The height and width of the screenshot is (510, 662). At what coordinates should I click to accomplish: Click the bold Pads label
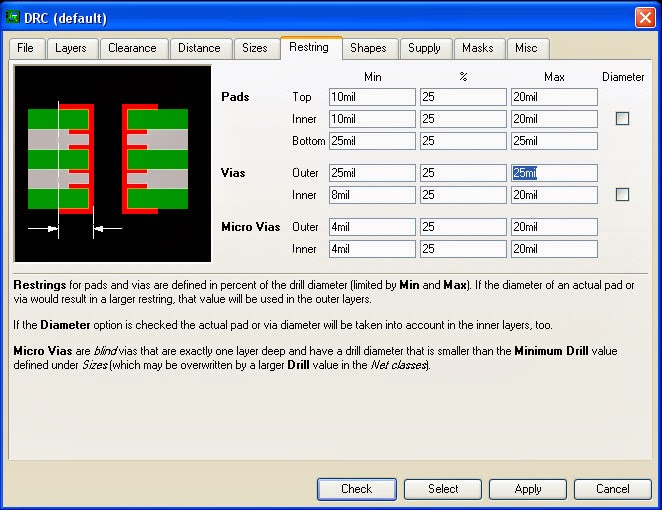(235, 97)
